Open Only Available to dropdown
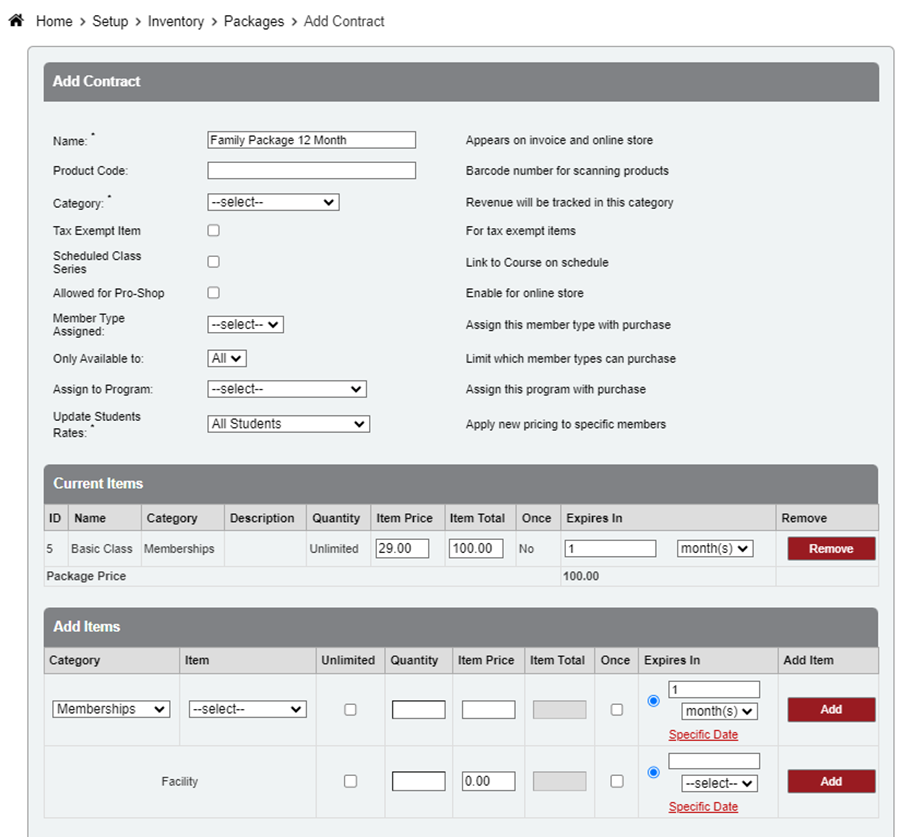This screenshot has width=900, height=837. 227,358
